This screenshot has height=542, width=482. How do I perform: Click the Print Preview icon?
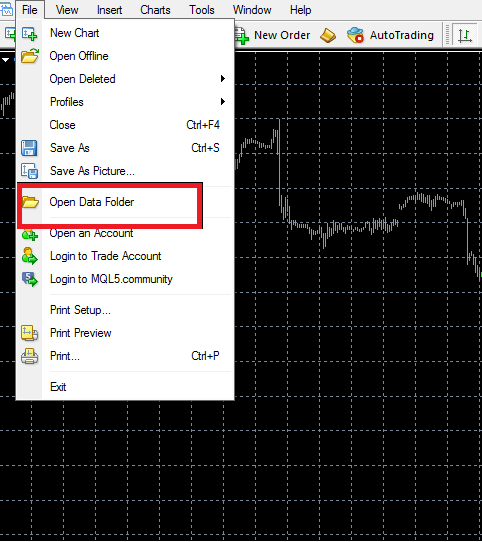click(29, 333)
